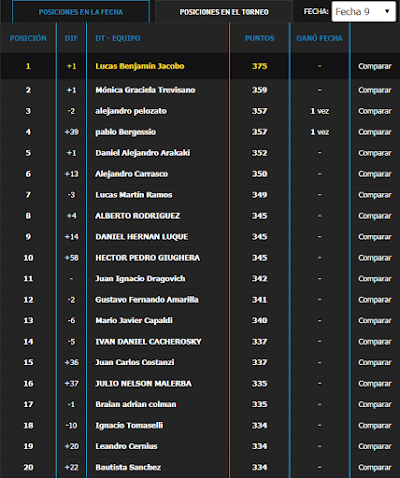
Task: Click the 349 points value
Action: 259,195
